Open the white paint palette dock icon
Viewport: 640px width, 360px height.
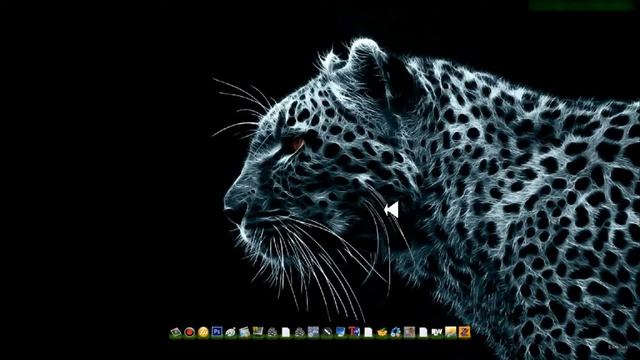[231, 332]
